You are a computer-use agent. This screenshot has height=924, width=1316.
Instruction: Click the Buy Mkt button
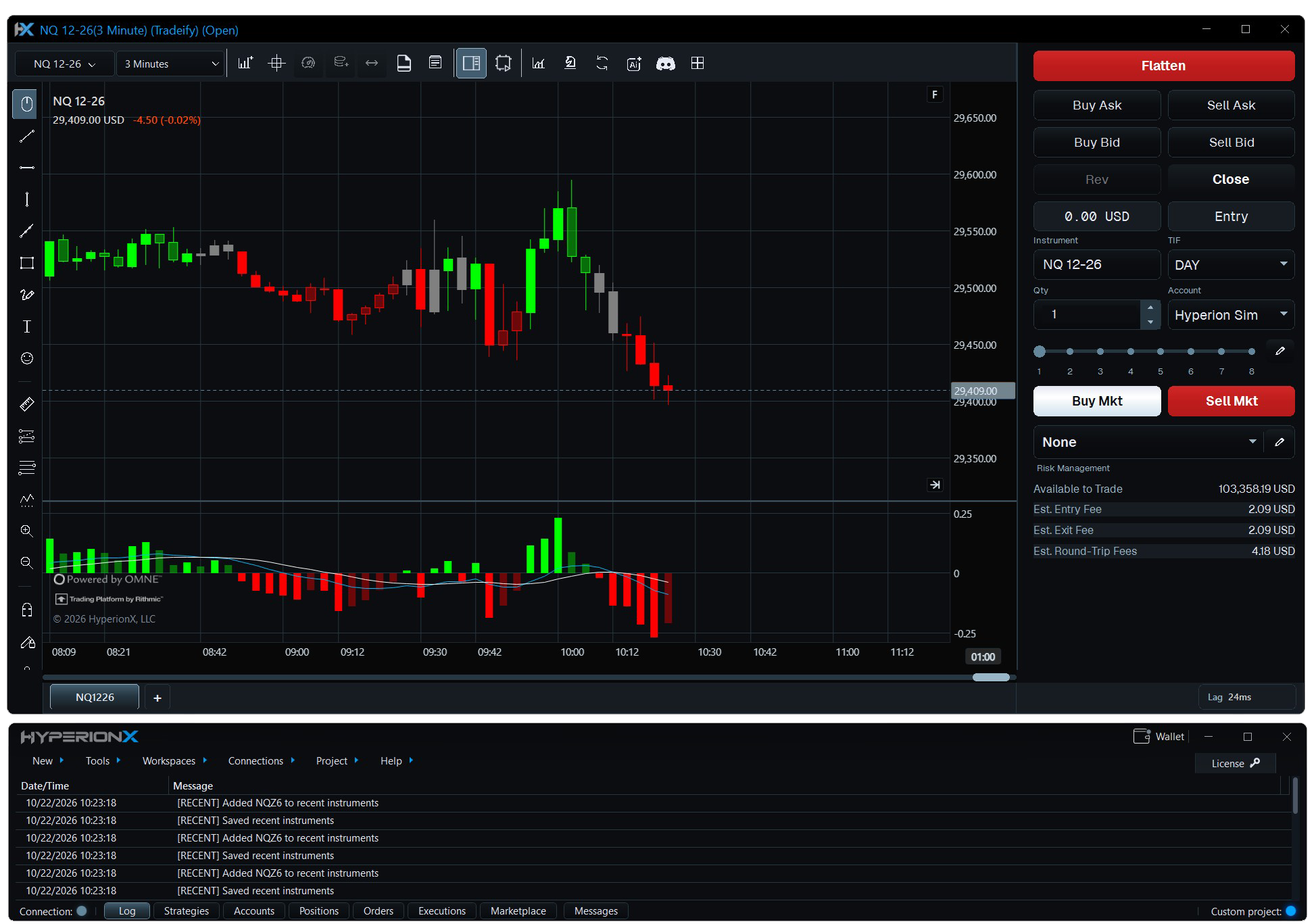point(1096,401)
